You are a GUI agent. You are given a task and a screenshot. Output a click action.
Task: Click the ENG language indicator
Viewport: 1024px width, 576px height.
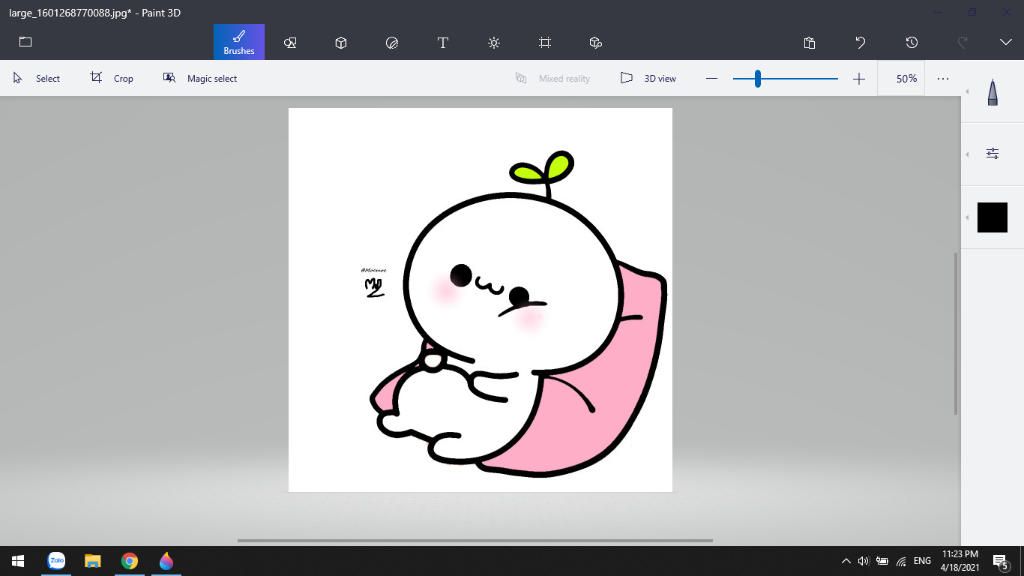click(922, 561)
